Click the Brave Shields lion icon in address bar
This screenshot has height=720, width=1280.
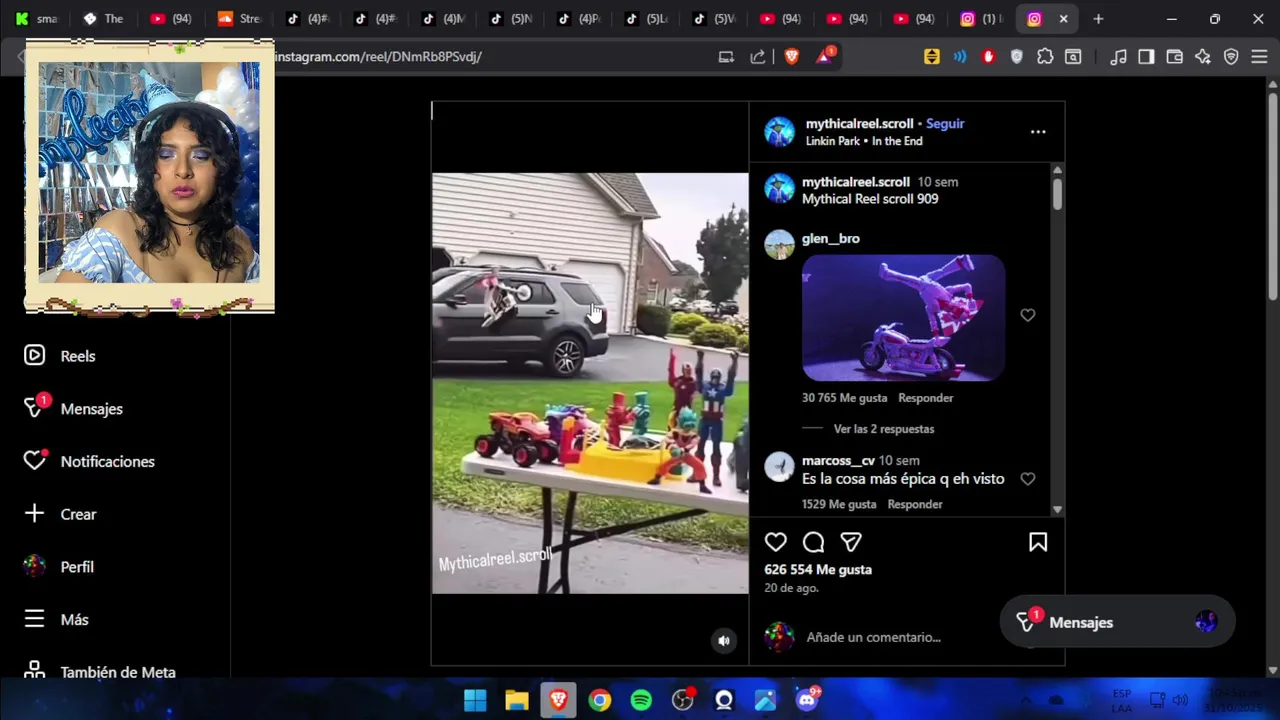[792, 57]
